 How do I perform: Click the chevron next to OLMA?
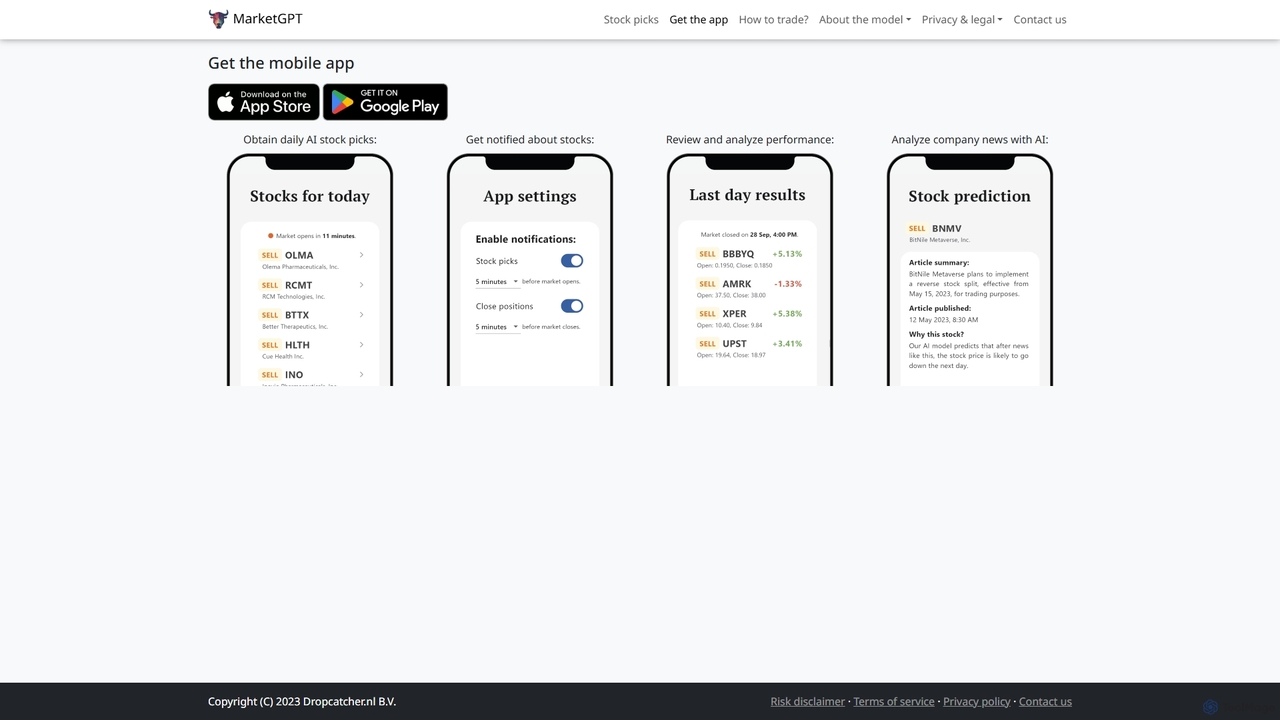tap(361, 255)
